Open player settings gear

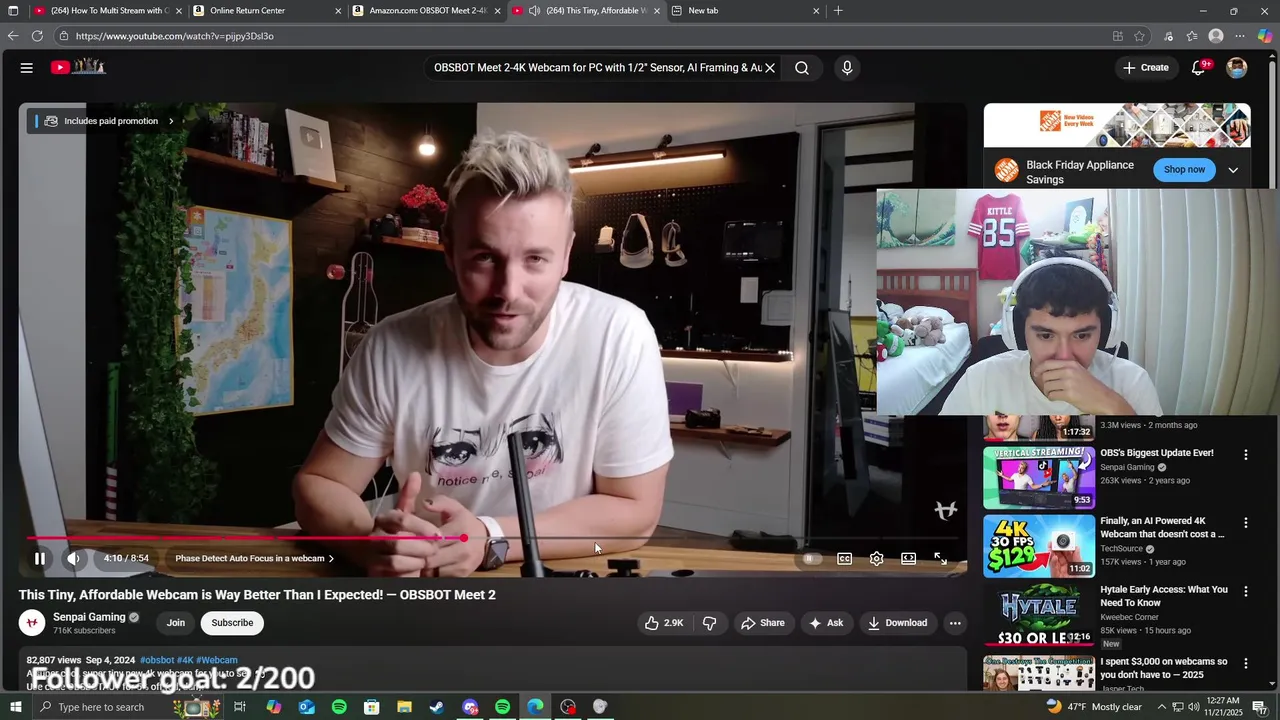877,559
